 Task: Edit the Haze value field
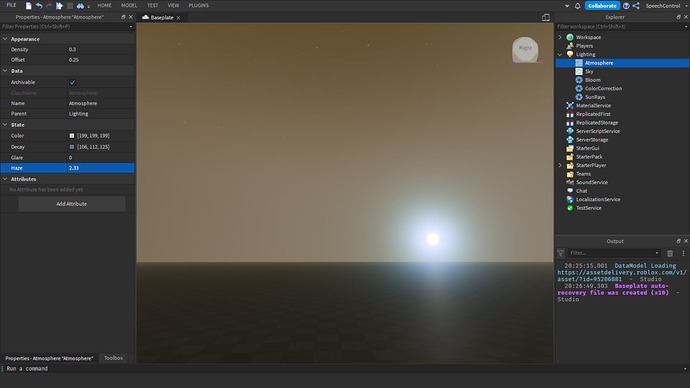point(100,168)
